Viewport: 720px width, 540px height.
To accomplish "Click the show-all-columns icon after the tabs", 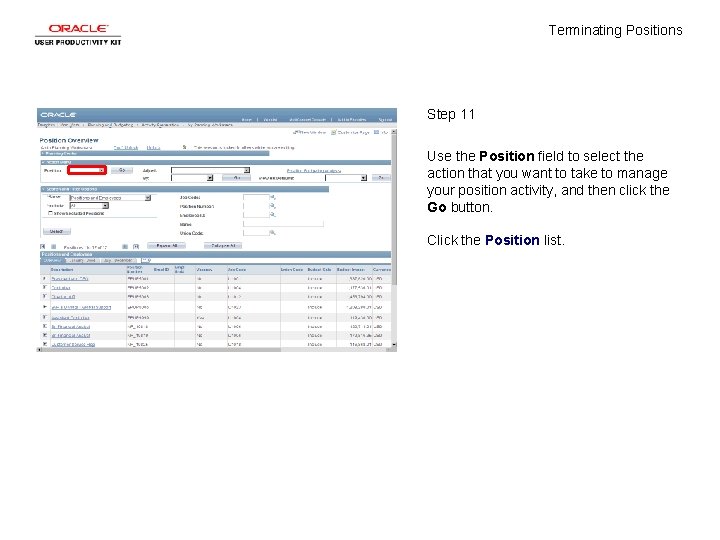I will tap(146, 260).
